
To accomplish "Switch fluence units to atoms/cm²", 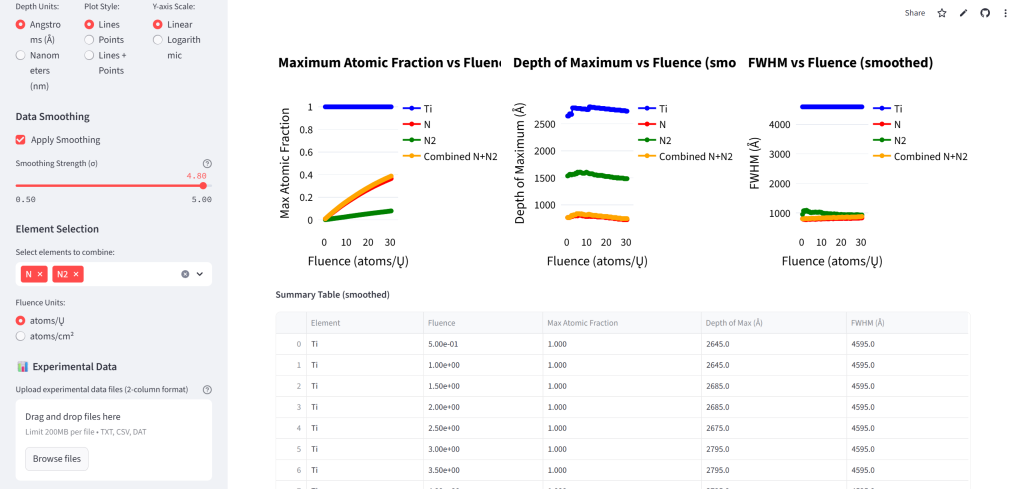I will 22,336.
